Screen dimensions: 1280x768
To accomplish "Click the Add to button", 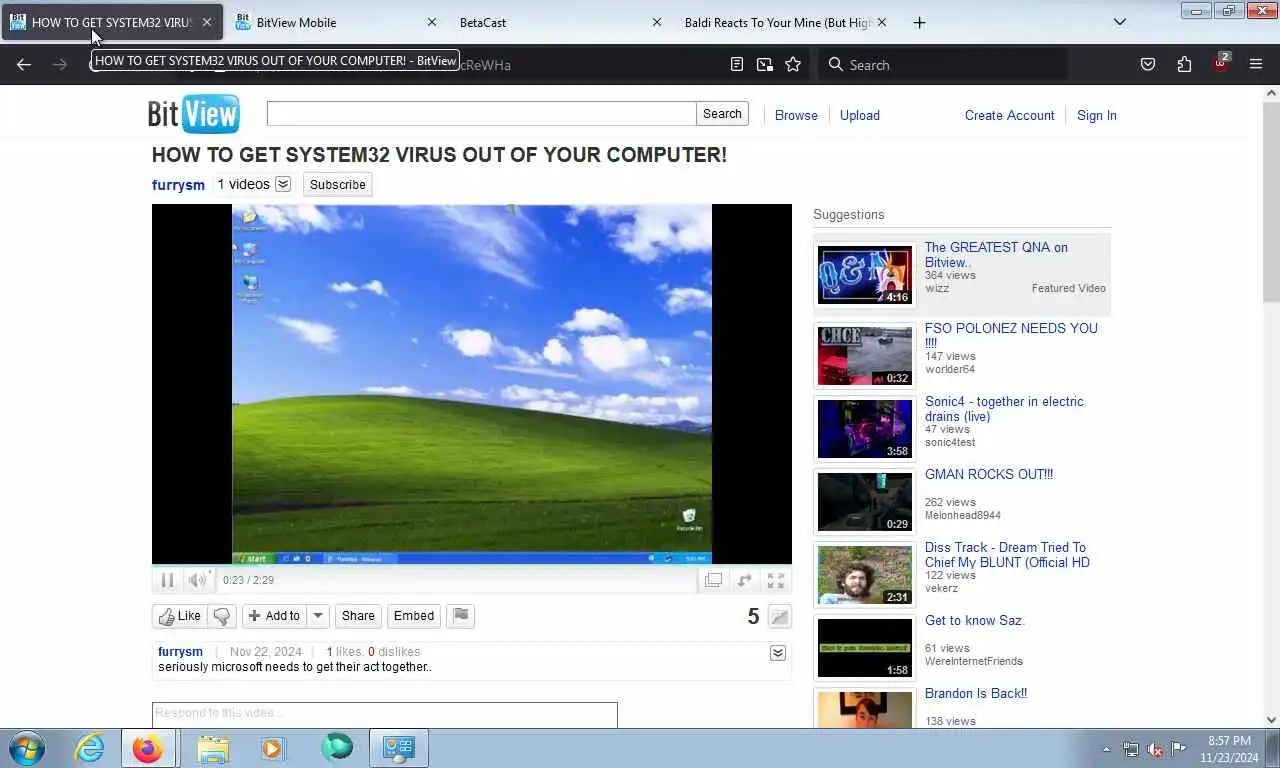I will [273, 616].
